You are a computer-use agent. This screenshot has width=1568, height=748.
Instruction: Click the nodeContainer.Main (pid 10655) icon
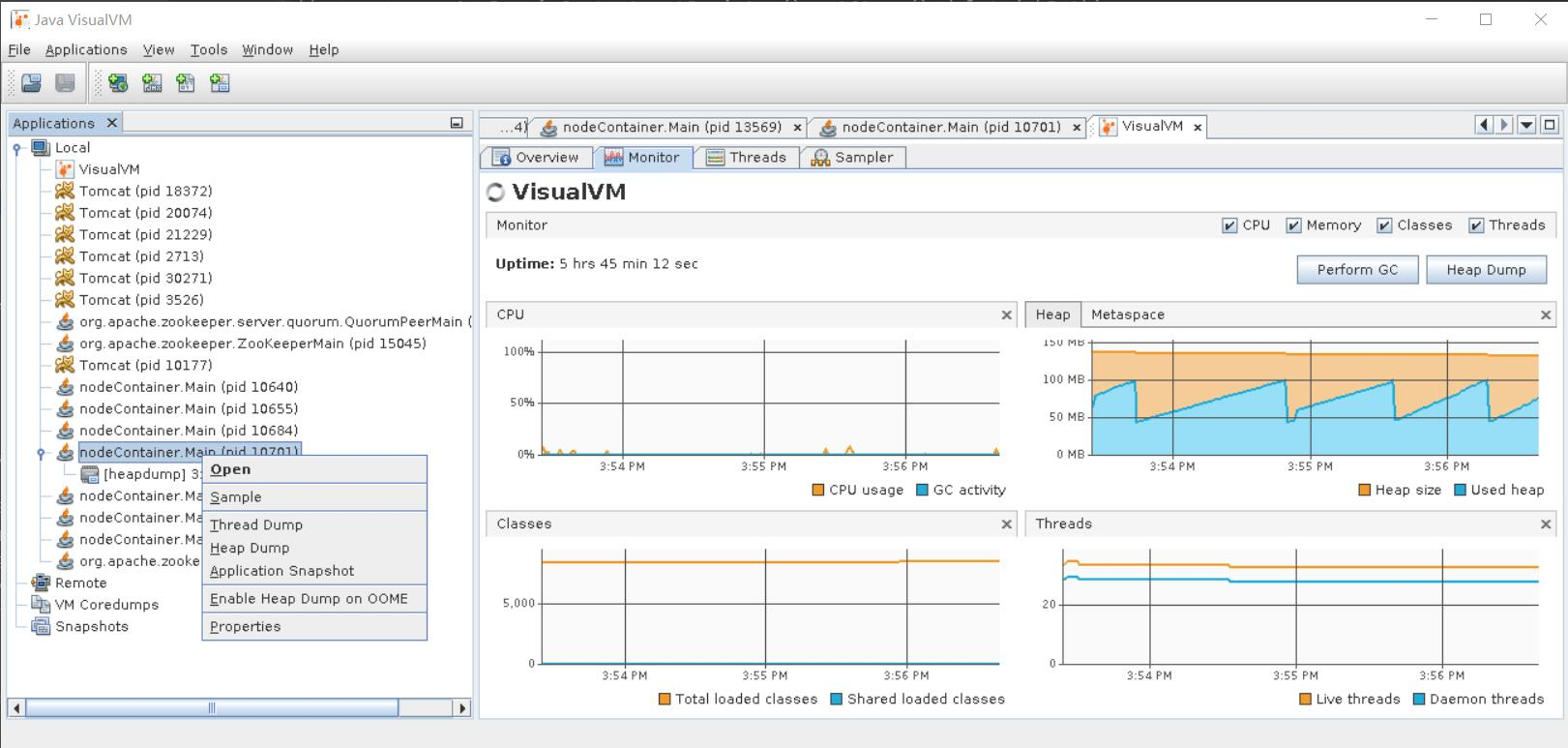tap(65, 408)
